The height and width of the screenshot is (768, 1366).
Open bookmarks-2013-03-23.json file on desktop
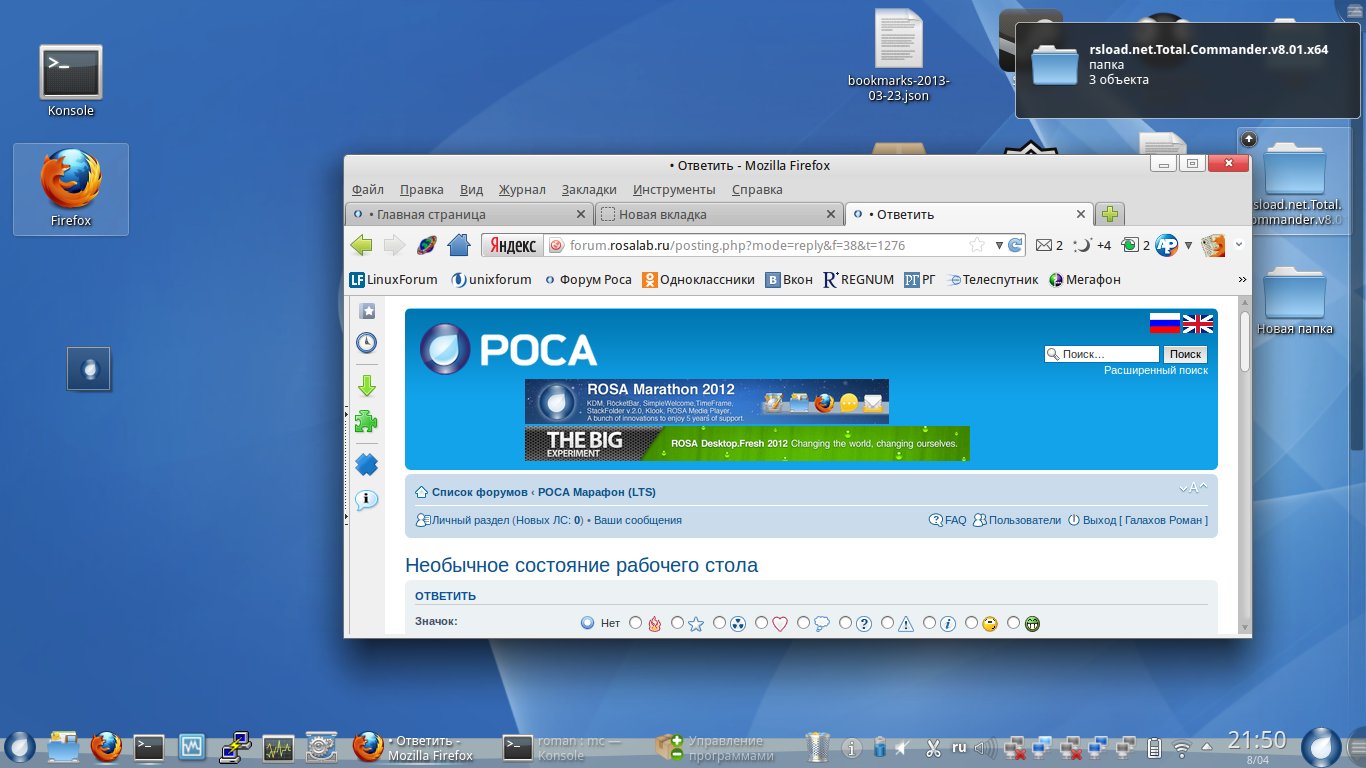(899, 56)
